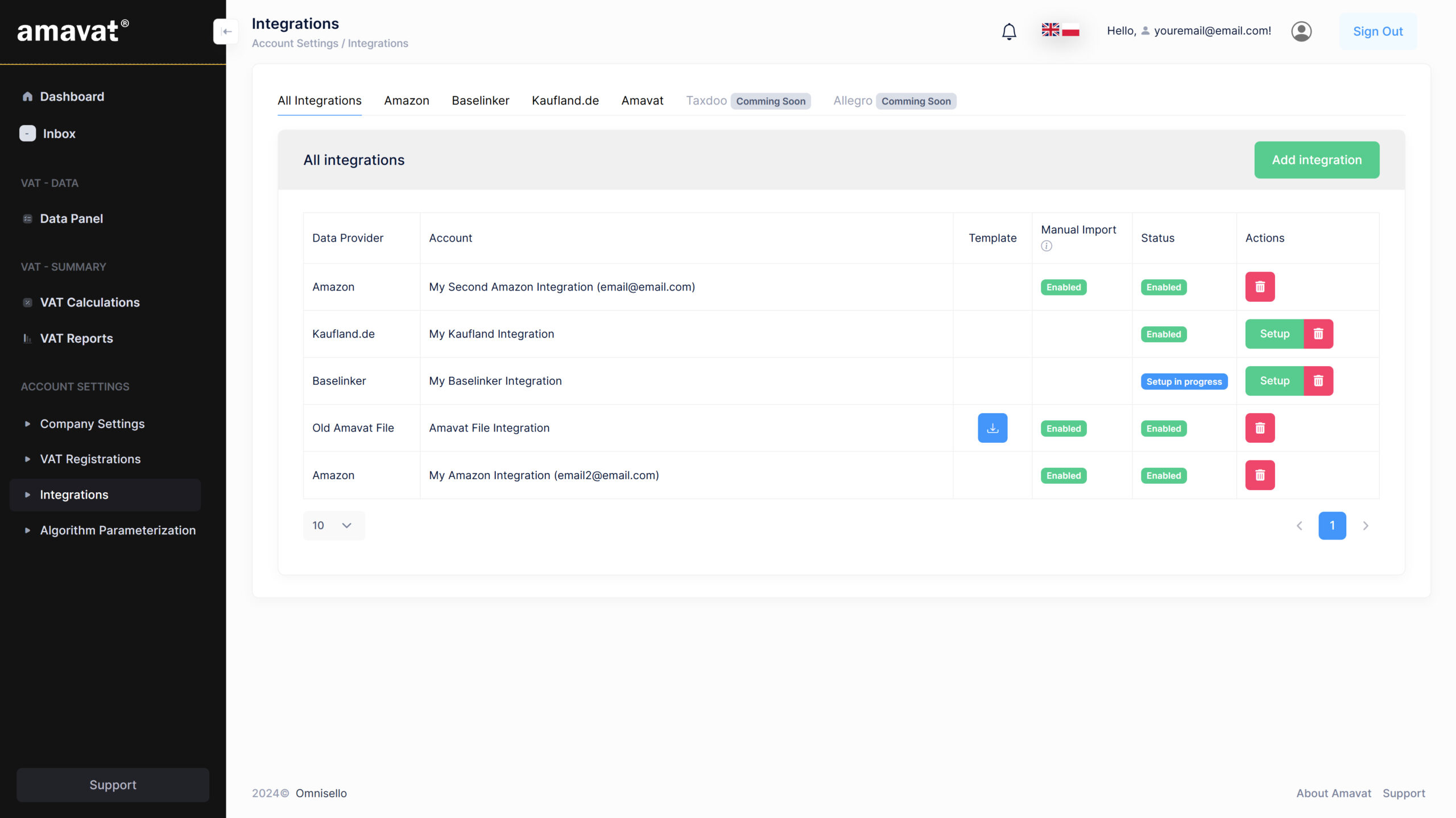Go to the previous page arrow
The width and height of the screenshot is (1456, 818).
pos(1299,526)
